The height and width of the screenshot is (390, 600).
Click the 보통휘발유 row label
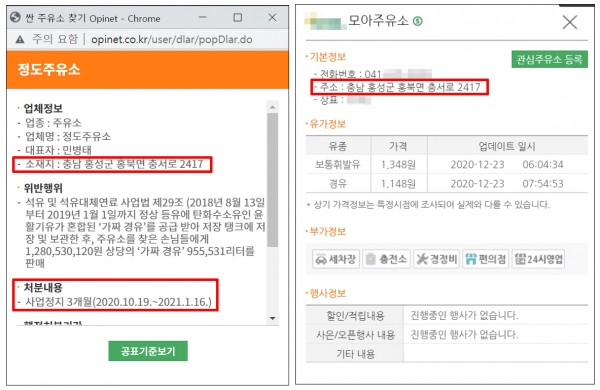tap(338, 165)
